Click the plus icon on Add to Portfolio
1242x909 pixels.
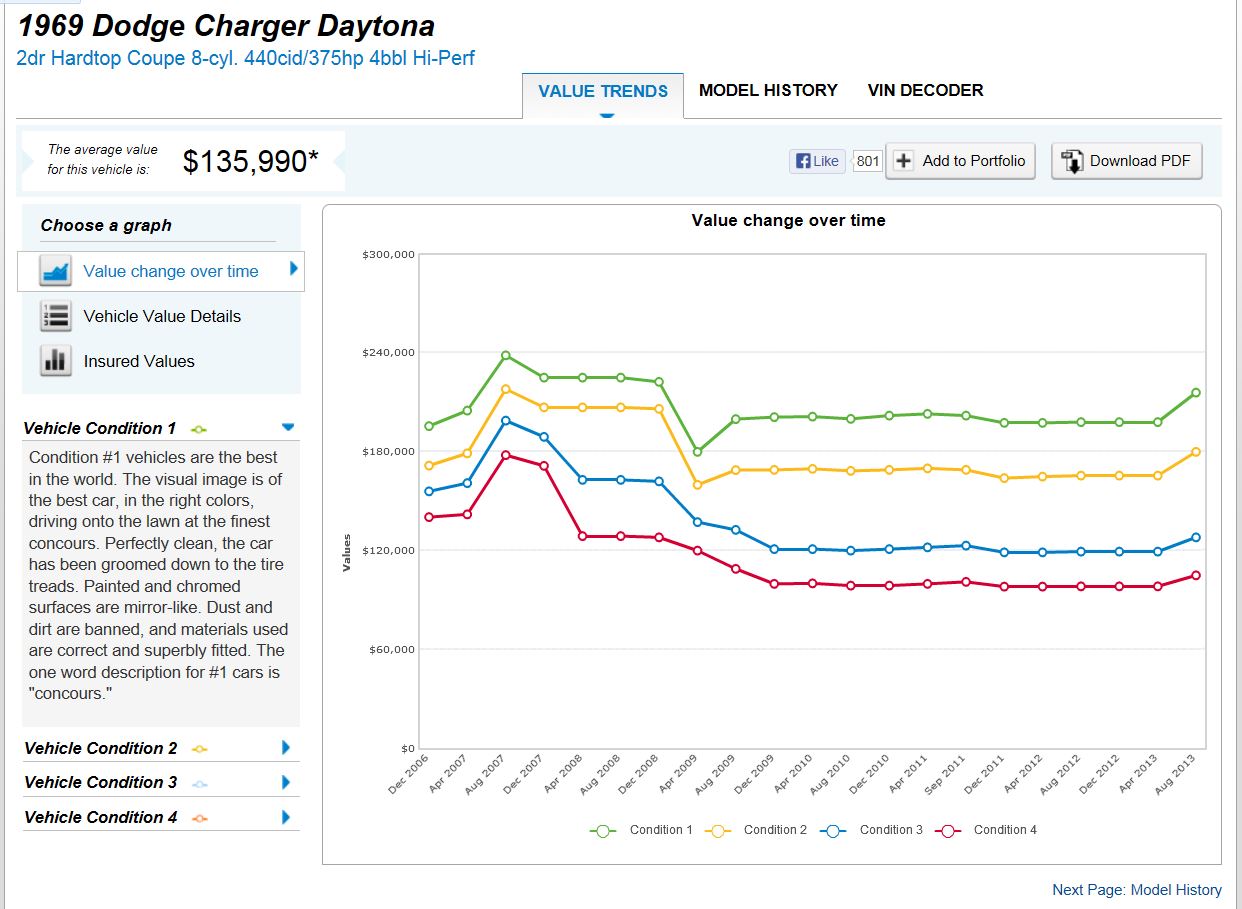coord(903,161)
